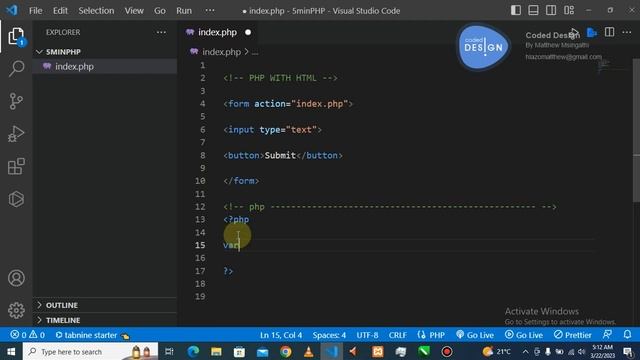
Task: Split the editor right
Action: (x=609, y=32)
